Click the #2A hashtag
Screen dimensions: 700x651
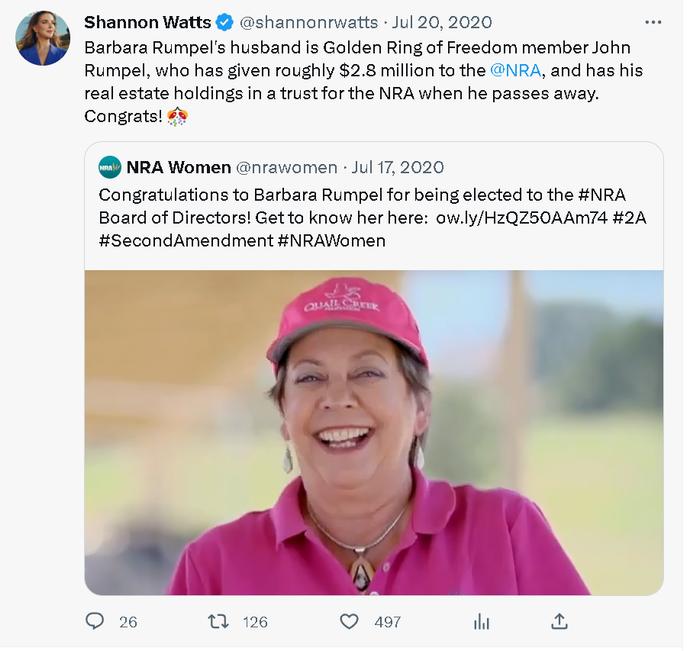pos(629,217)
